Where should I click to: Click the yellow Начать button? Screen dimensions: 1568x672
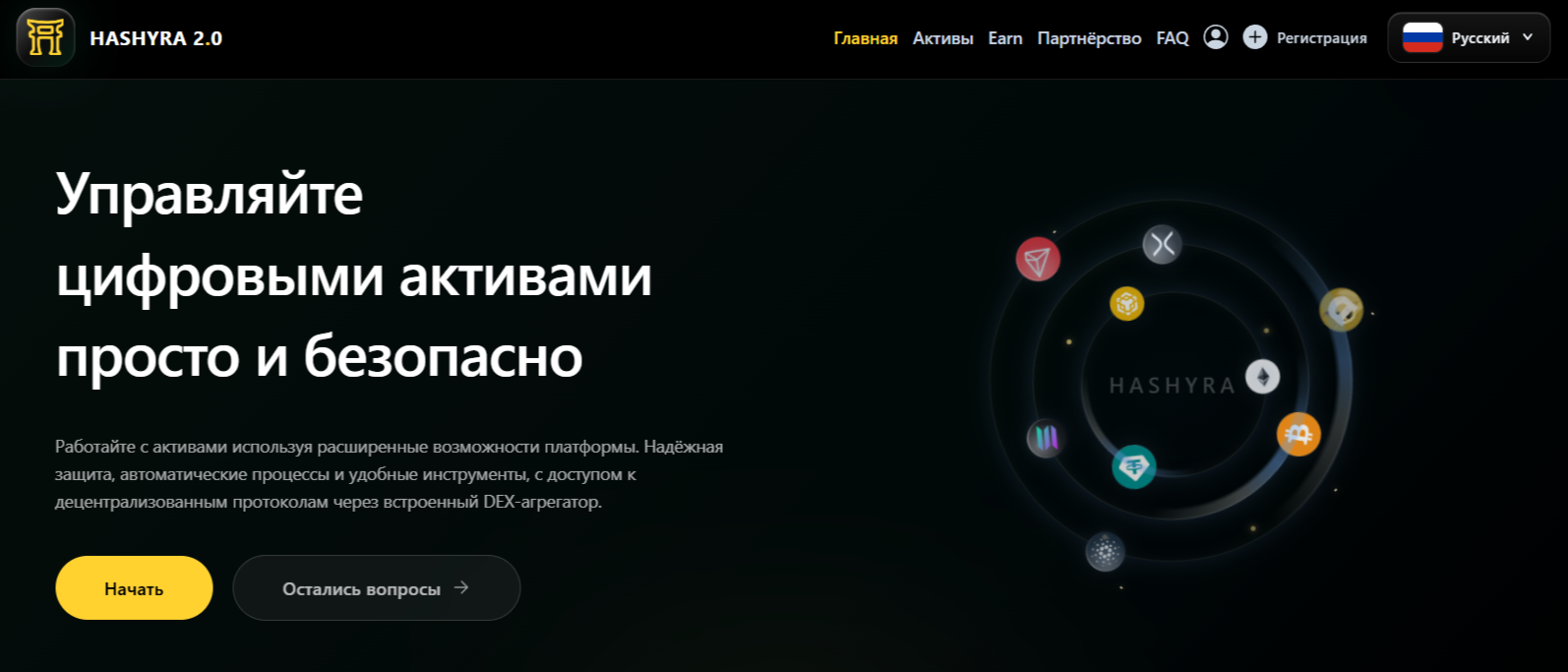(134, 587)
